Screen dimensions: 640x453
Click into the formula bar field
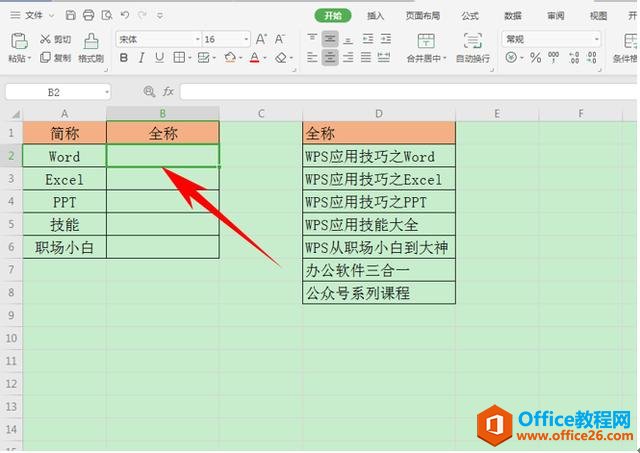[x=408, y=92]
